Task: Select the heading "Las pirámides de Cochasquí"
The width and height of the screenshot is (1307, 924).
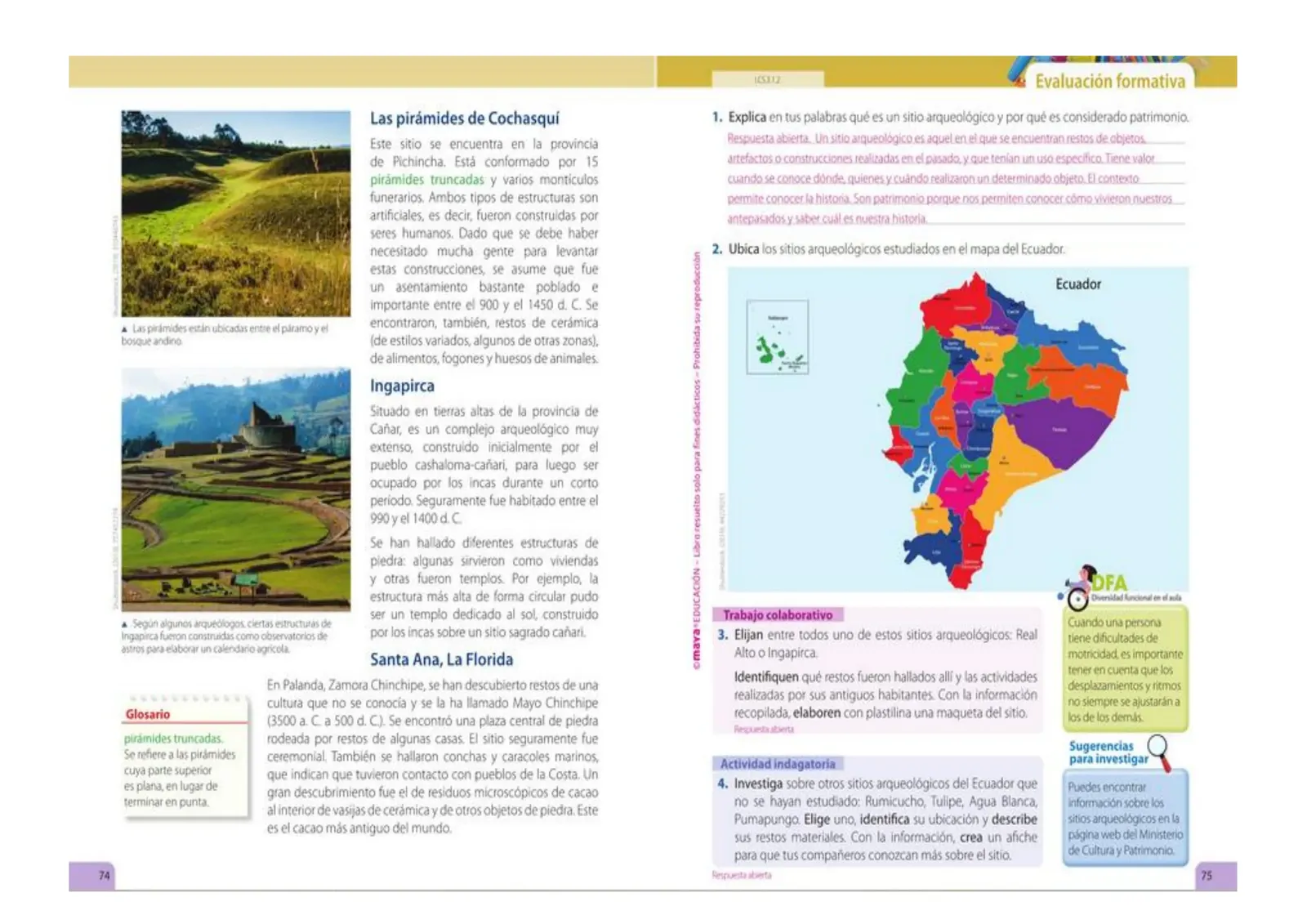Action: click(465, 118)
